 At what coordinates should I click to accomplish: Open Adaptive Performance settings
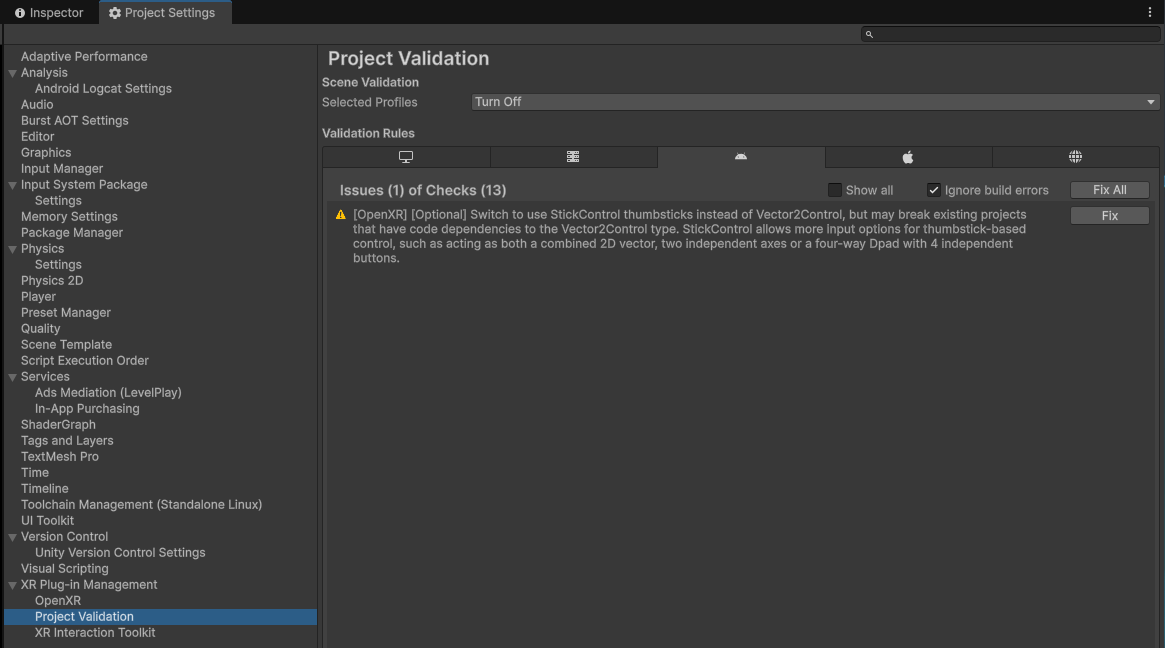(84, 56)
